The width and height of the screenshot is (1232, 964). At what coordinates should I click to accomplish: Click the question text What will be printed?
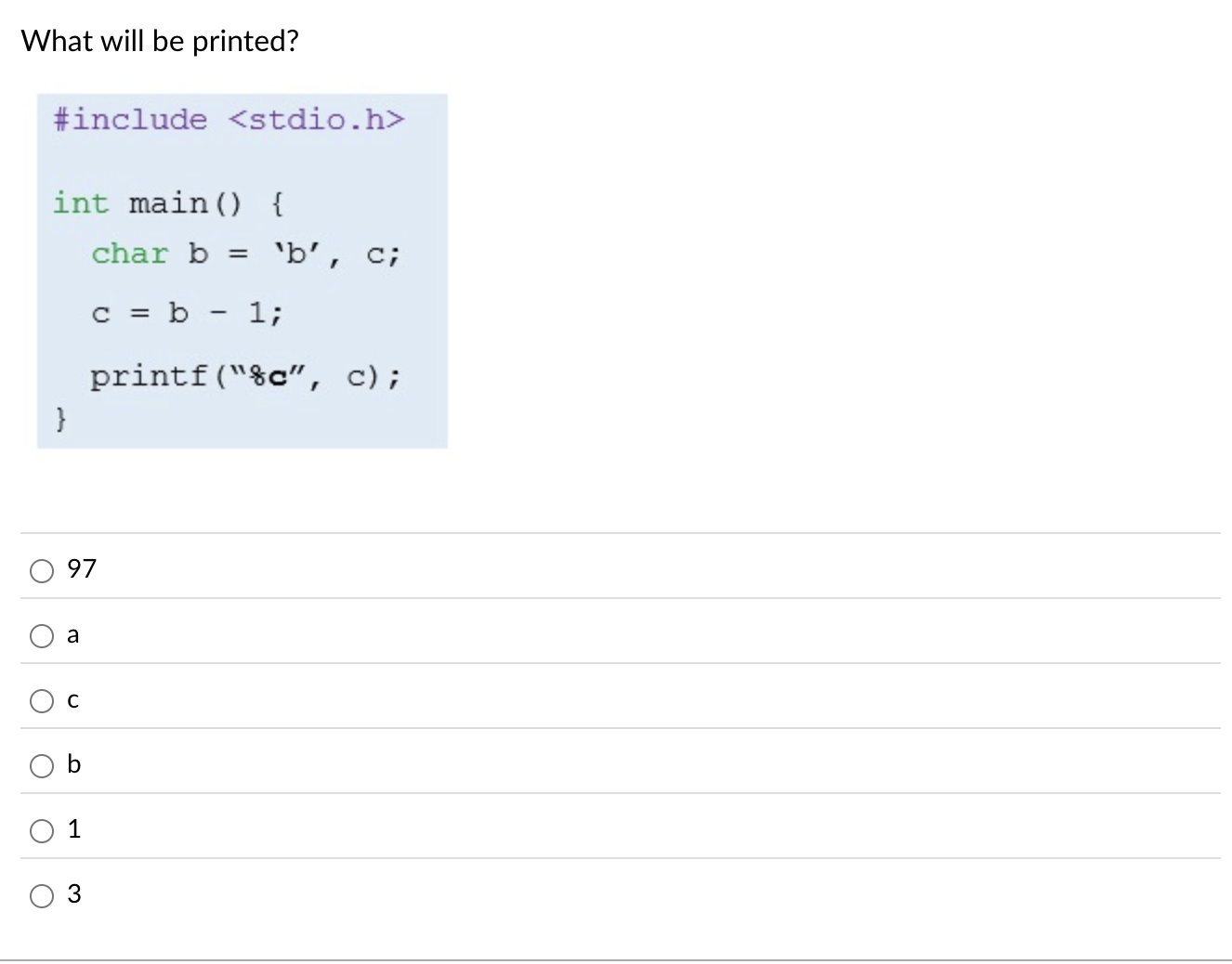(x=160, y=41)
